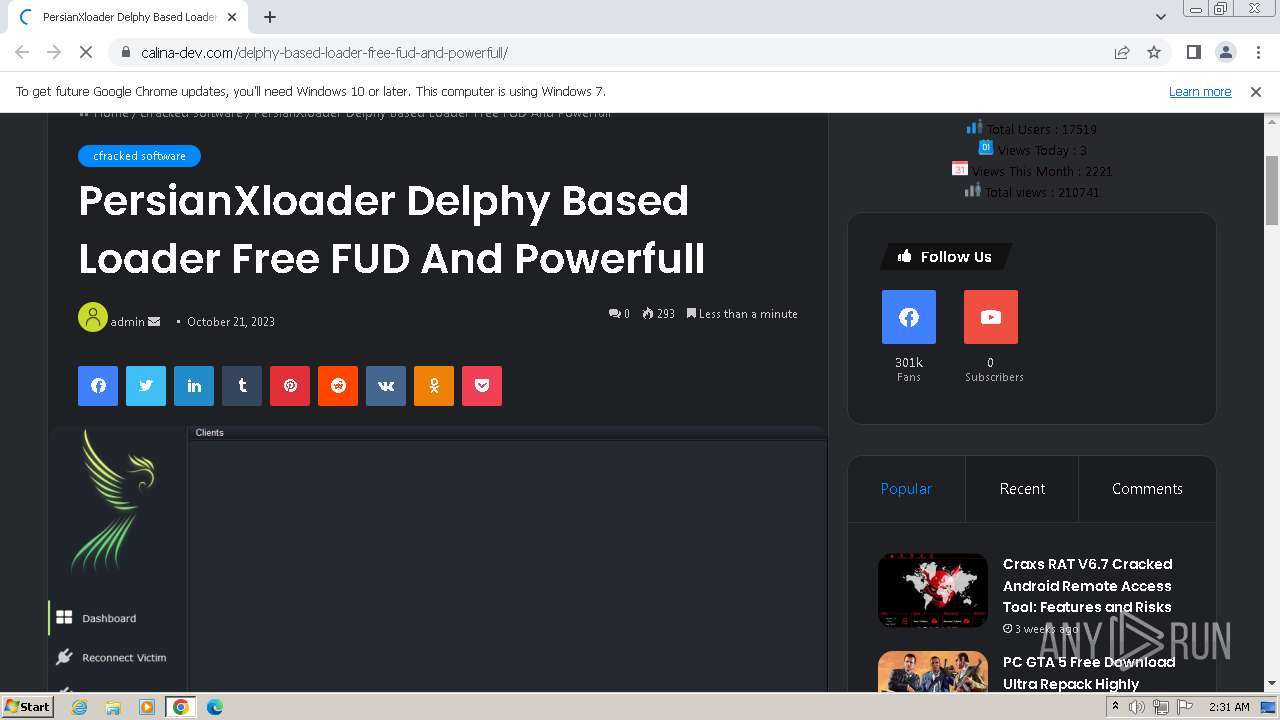Bookmark this page with the star

(1154, 52)
